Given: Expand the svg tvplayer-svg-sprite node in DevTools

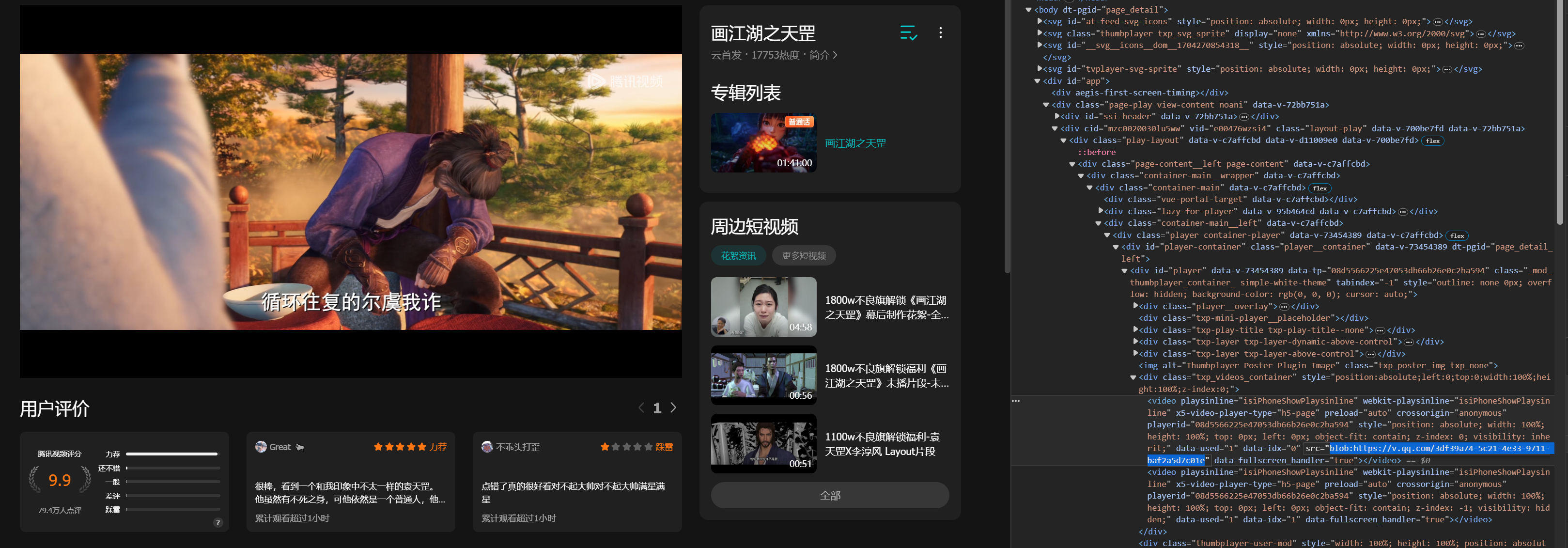Looking at the screenshot, I should (x=1039, y=69).
